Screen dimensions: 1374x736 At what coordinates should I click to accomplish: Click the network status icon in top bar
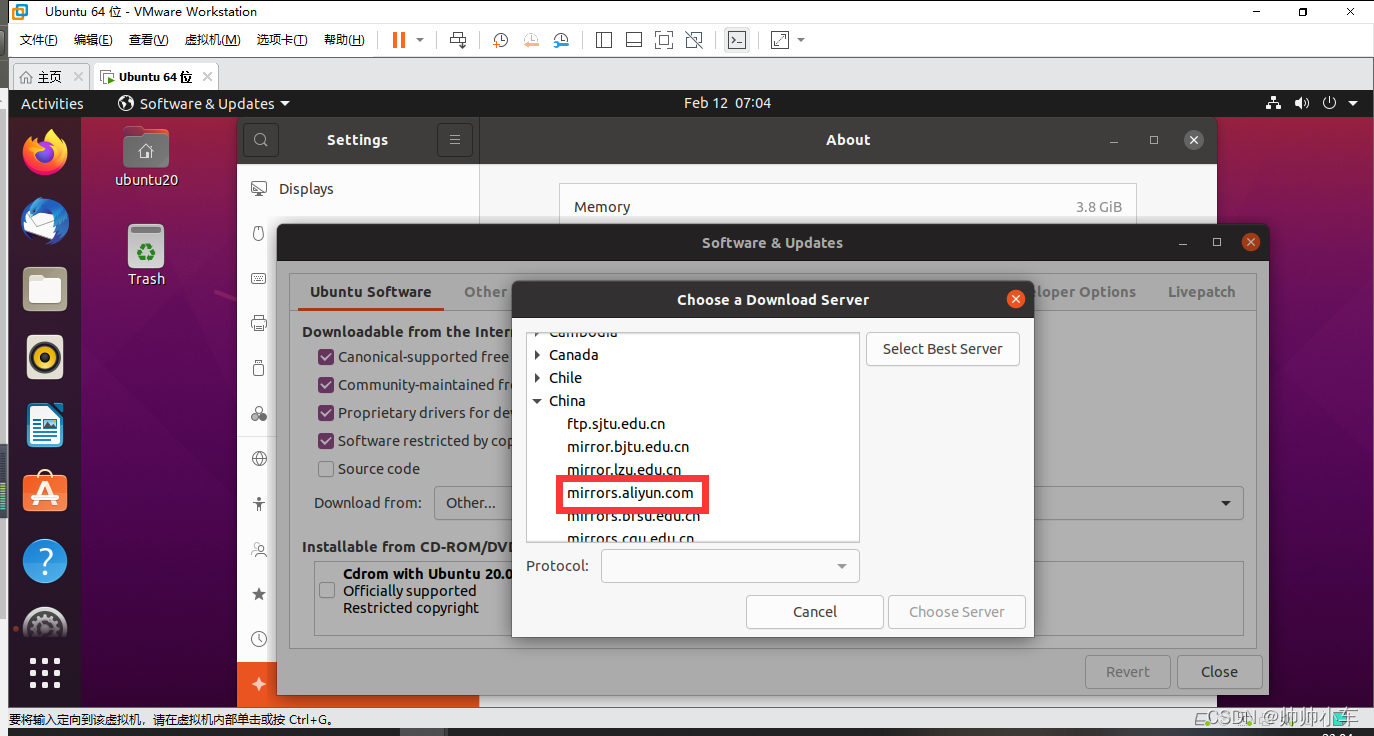pyautogui.click(x=1273, y=103)
